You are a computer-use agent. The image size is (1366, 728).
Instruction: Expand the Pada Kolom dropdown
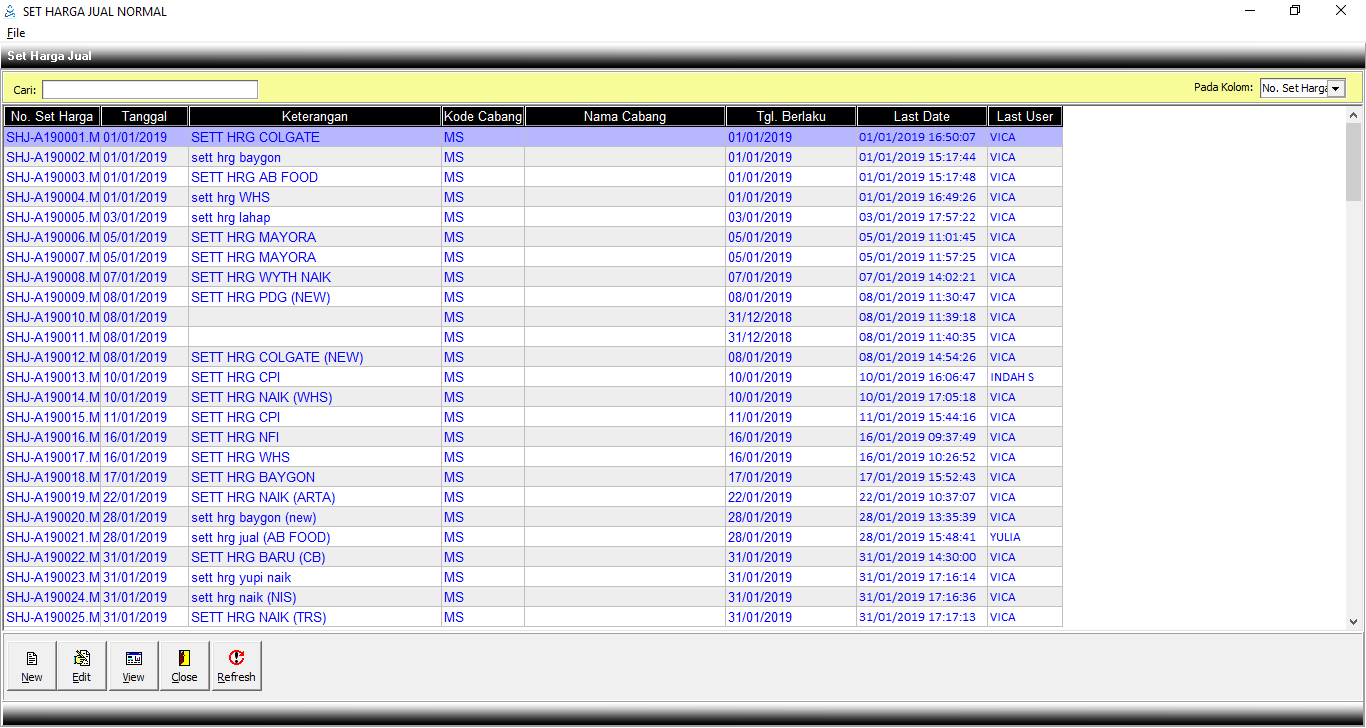[x=1335, y=89]
